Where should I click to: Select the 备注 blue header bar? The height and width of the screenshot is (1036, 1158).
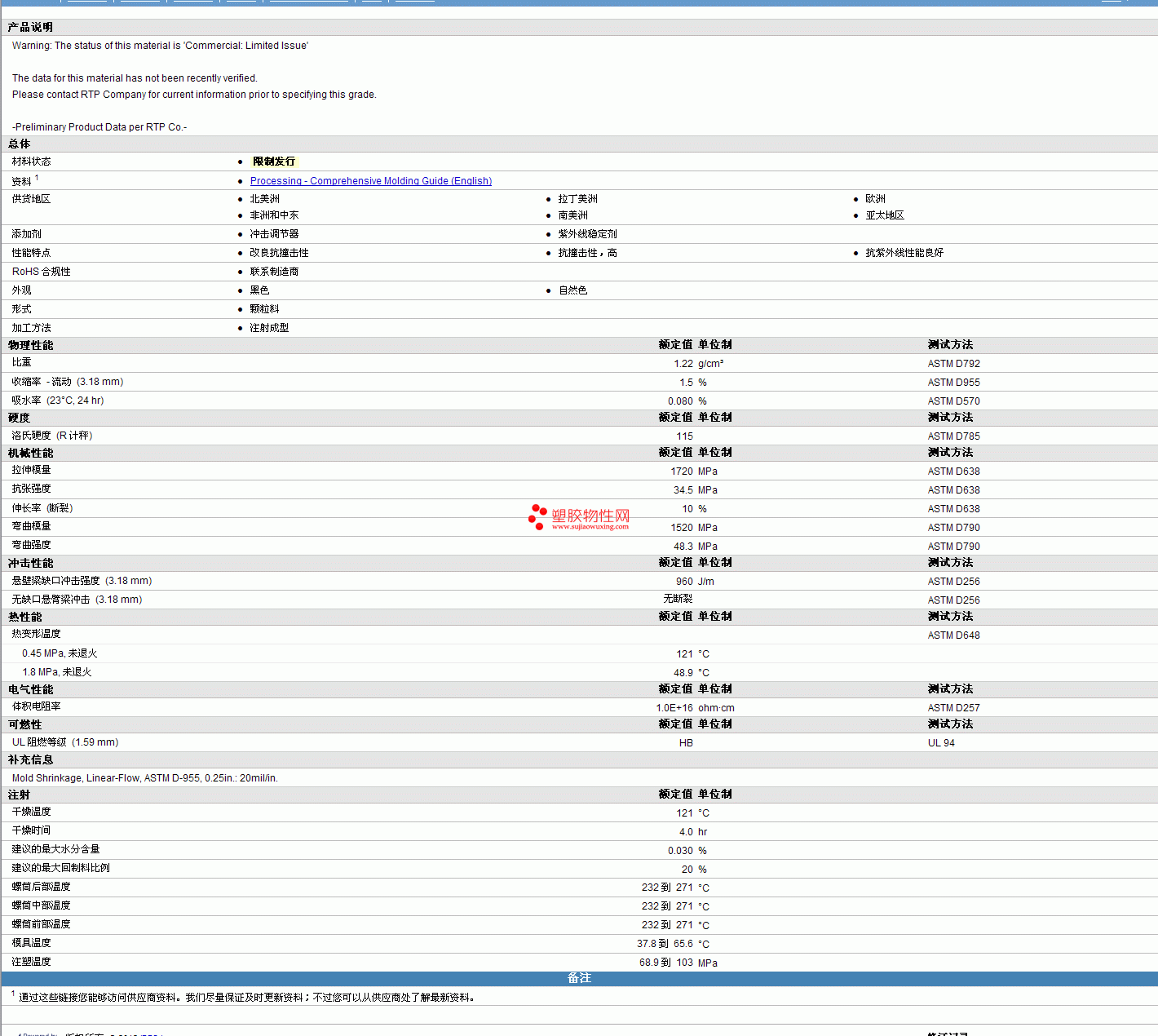pyautogui.click(x=579, y=978)
